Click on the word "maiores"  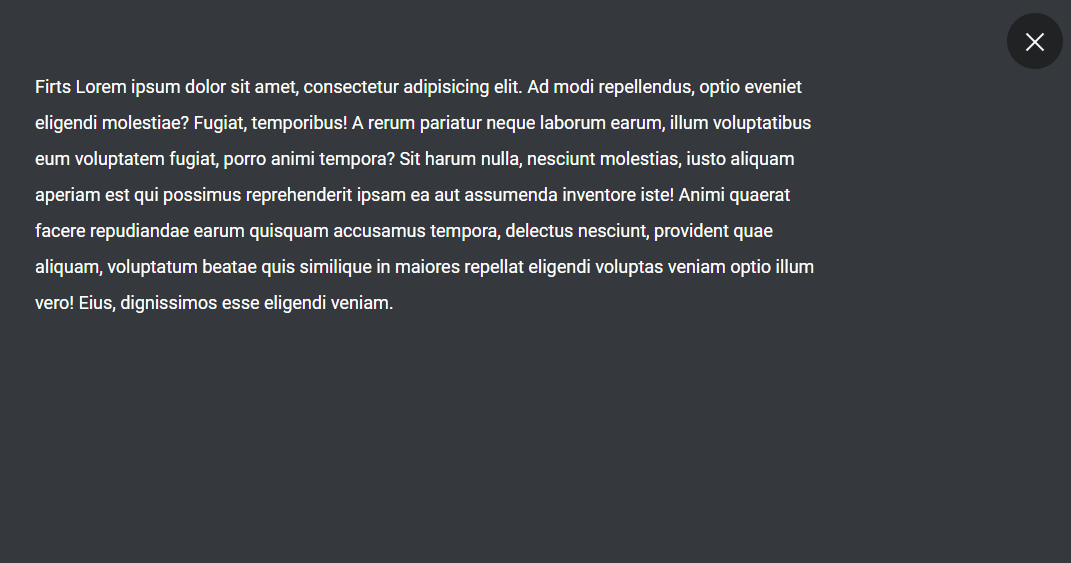coord(428,267)
